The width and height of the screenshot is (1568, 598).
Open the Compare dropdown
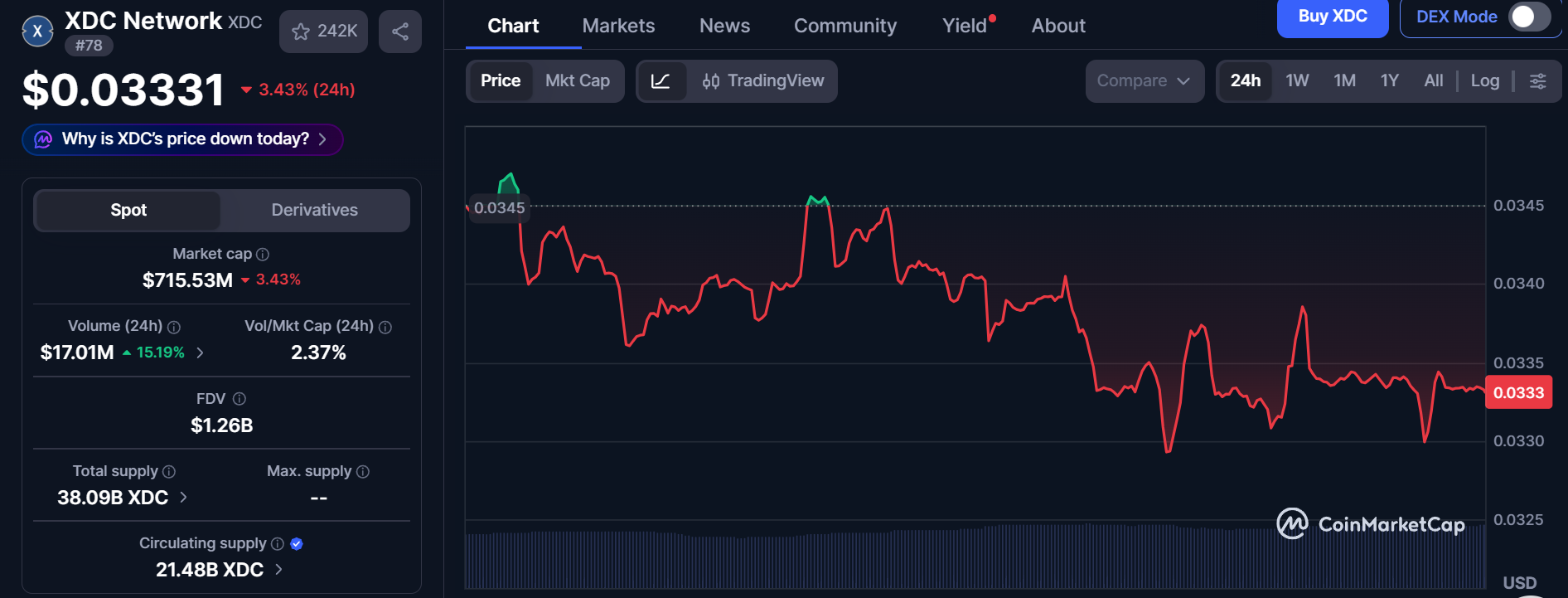pos(1145,81)
